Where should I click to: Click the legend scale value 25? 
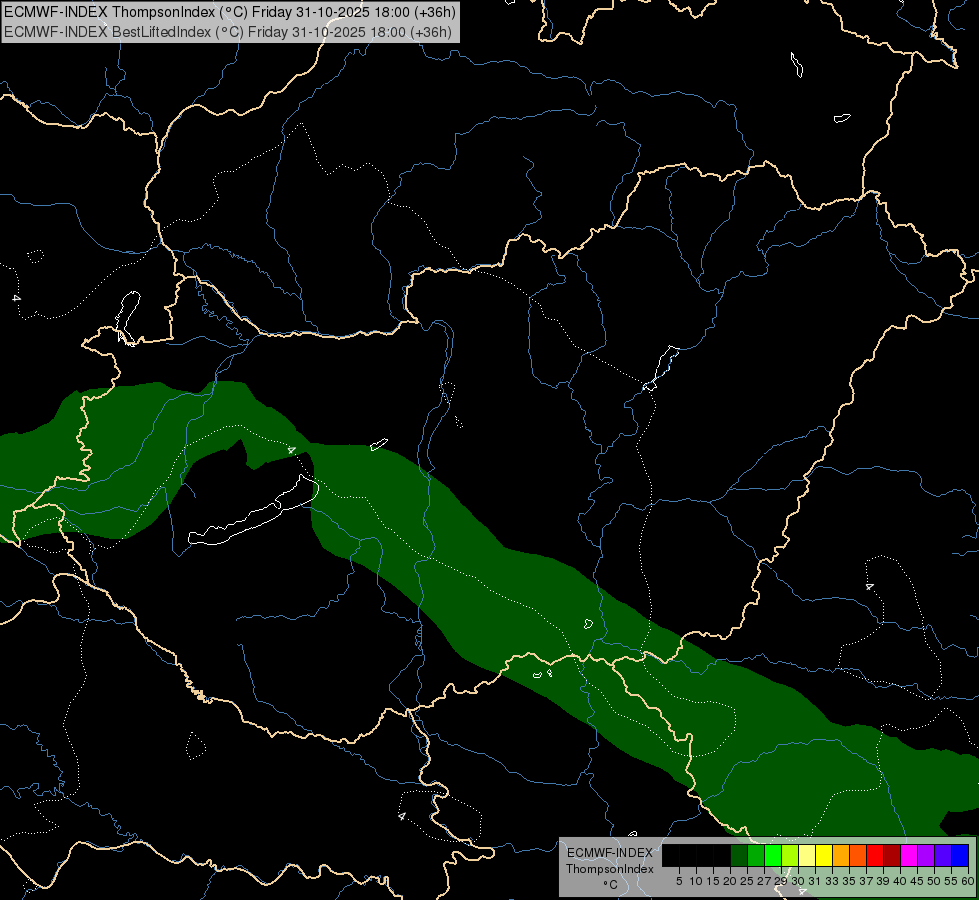747,881
